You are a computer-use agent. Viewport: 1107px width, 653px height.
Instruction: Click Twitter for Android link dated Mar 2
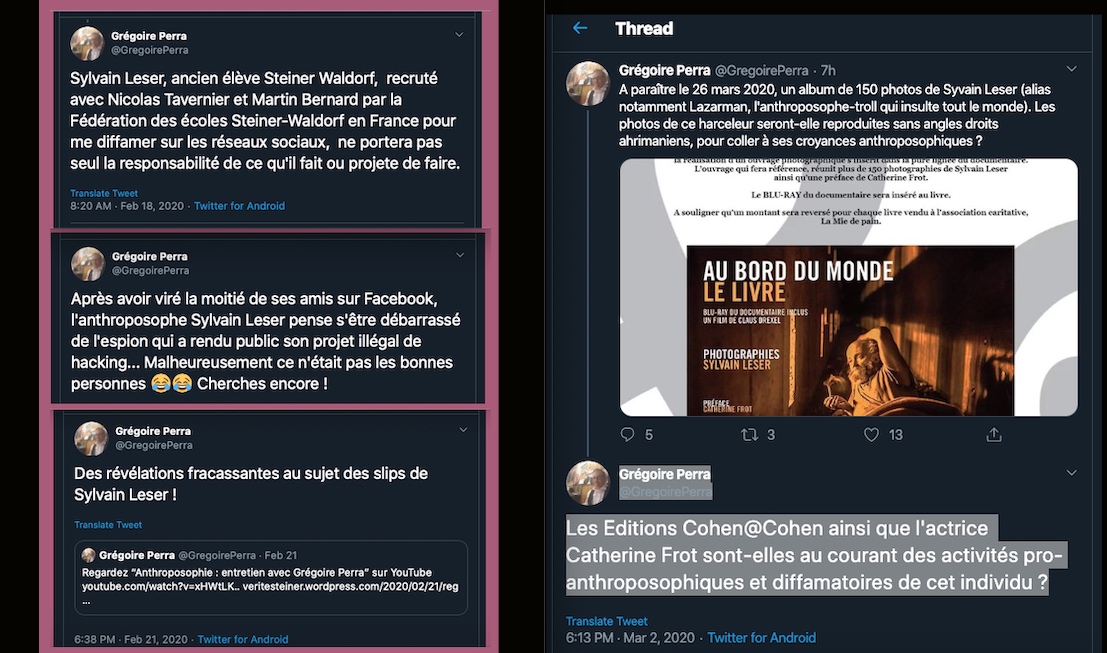[x=761, y=637]
